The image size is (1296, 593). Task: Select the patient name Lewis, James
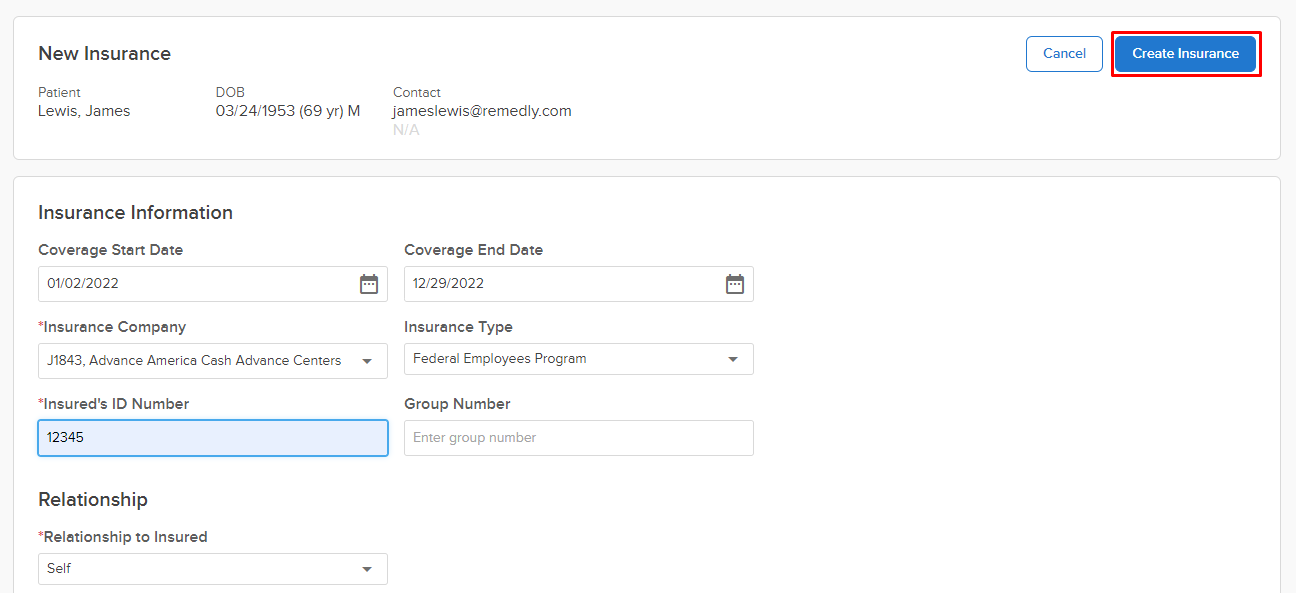tap(84, 111)
